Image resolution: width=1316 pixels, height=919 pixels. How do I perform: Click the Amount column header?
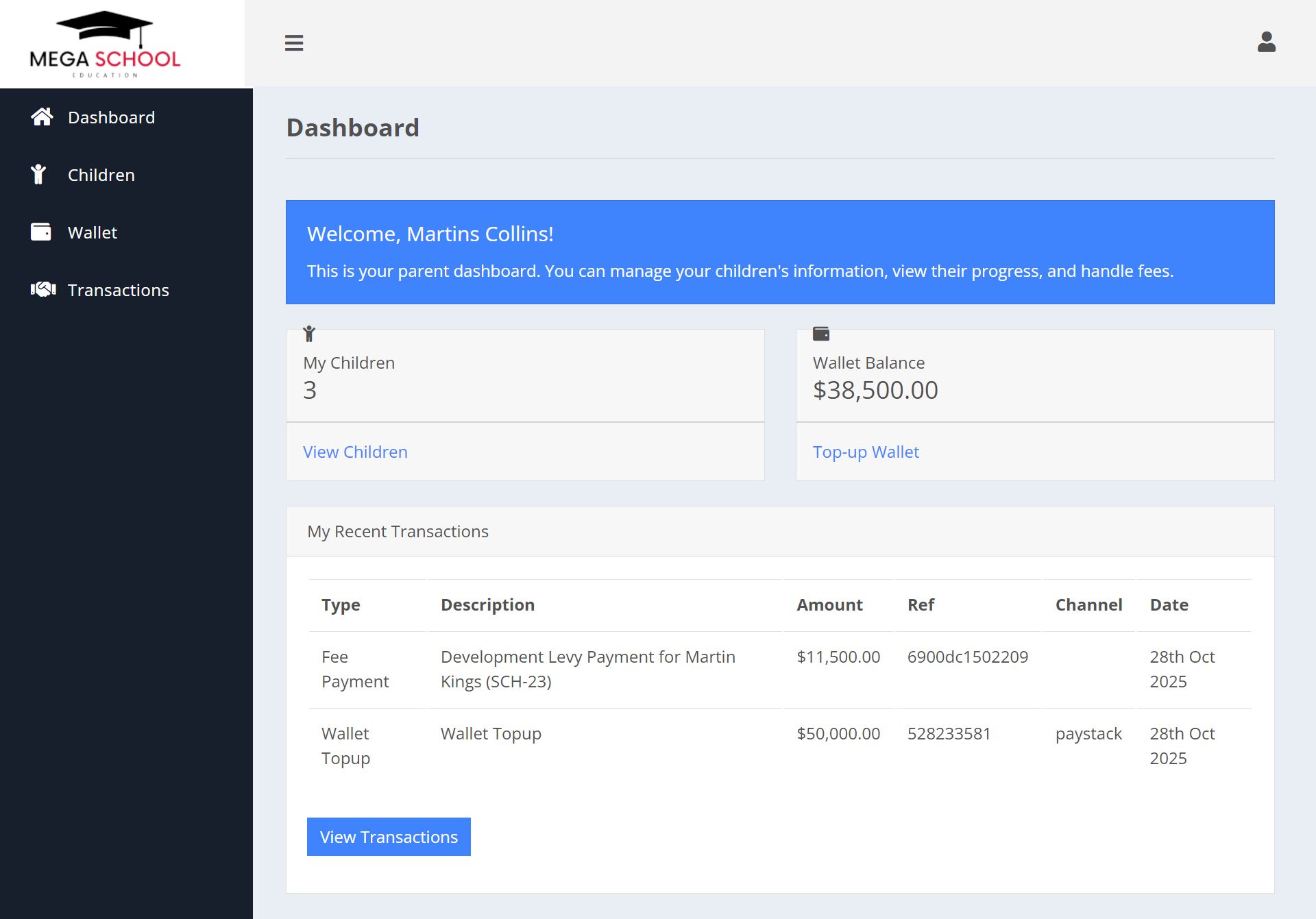coord(829,605)
